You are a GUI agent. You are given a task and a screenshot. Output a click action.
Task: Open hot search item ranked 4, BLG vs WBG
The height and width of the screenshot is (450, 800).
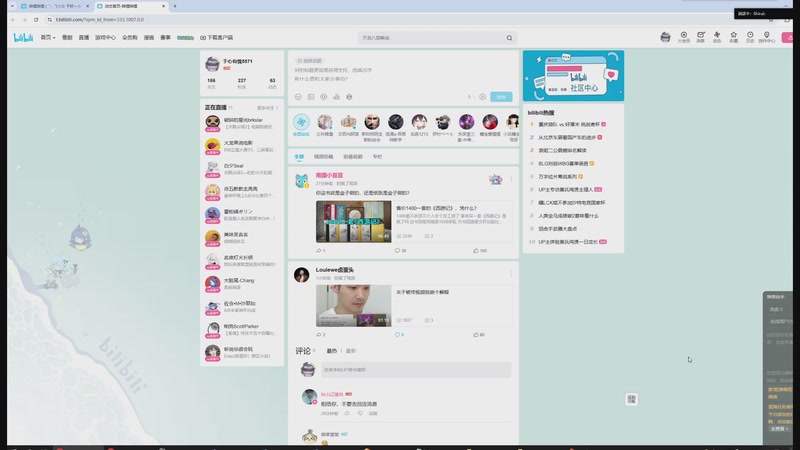coord(563,163)
